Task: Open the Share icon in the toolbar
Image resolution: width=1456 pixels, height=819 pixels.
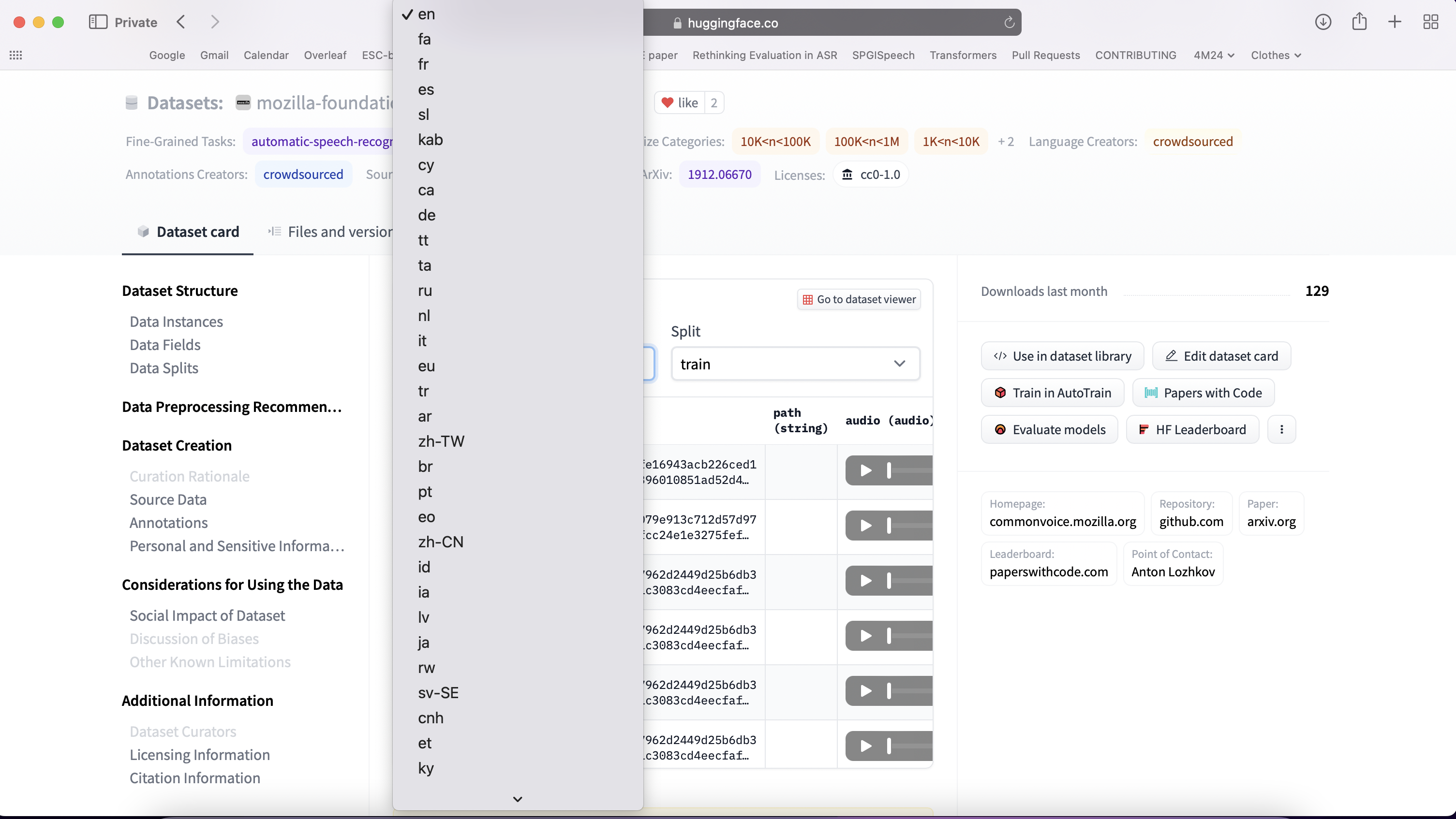Action: click(x=1359, y=21)
